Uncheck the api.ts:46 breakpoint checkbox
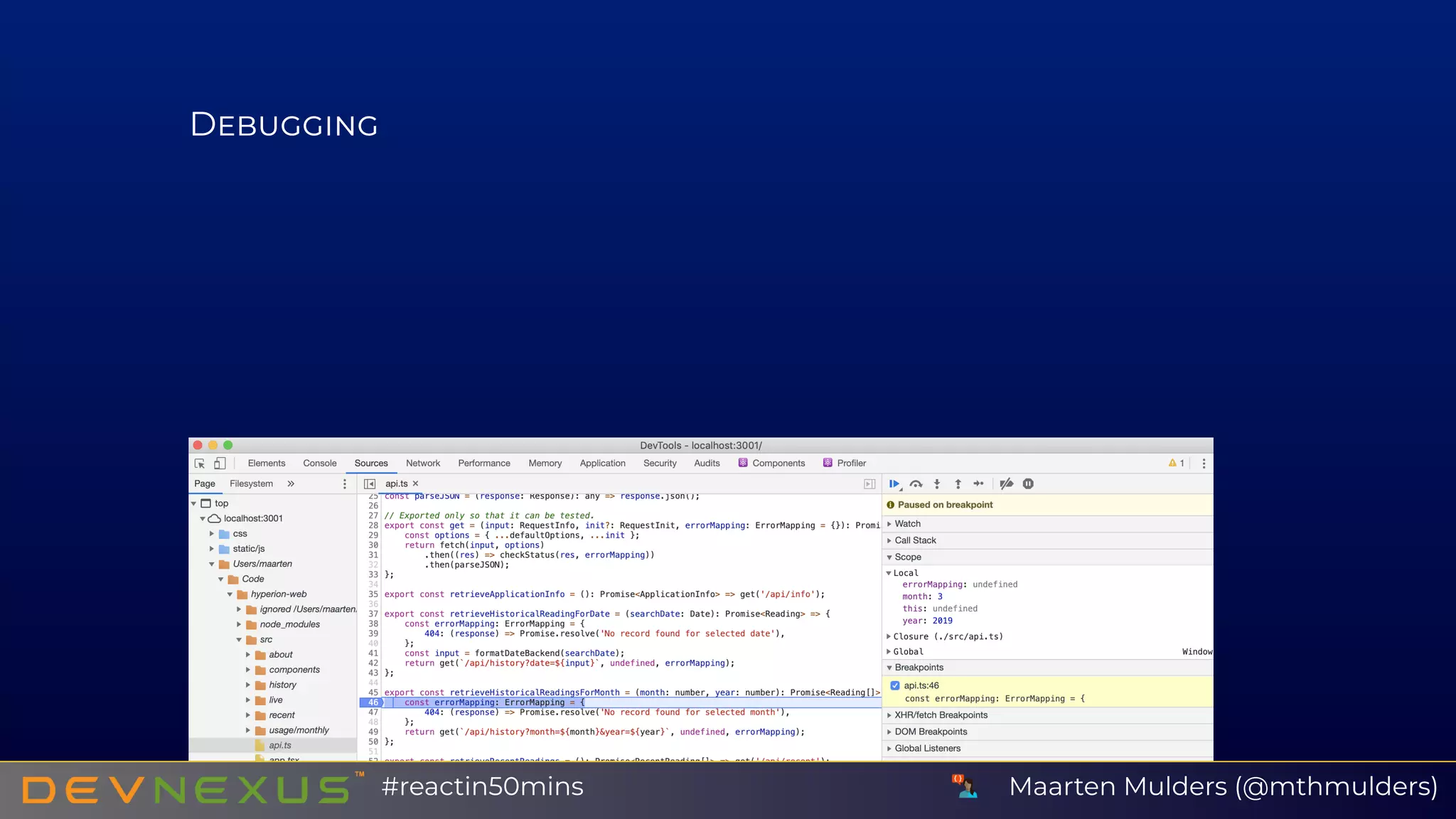Viewport: 1456px width, 819px height. (x=895, y=686)
